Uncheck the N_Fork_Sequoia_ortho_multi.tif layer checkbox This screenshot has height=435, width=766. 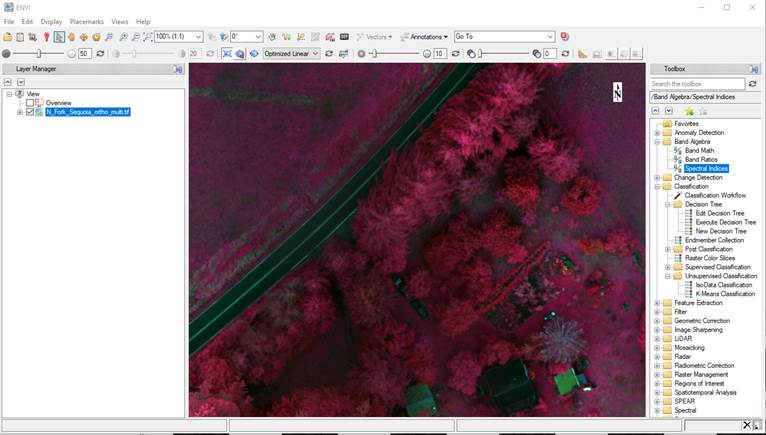point(30,112)
